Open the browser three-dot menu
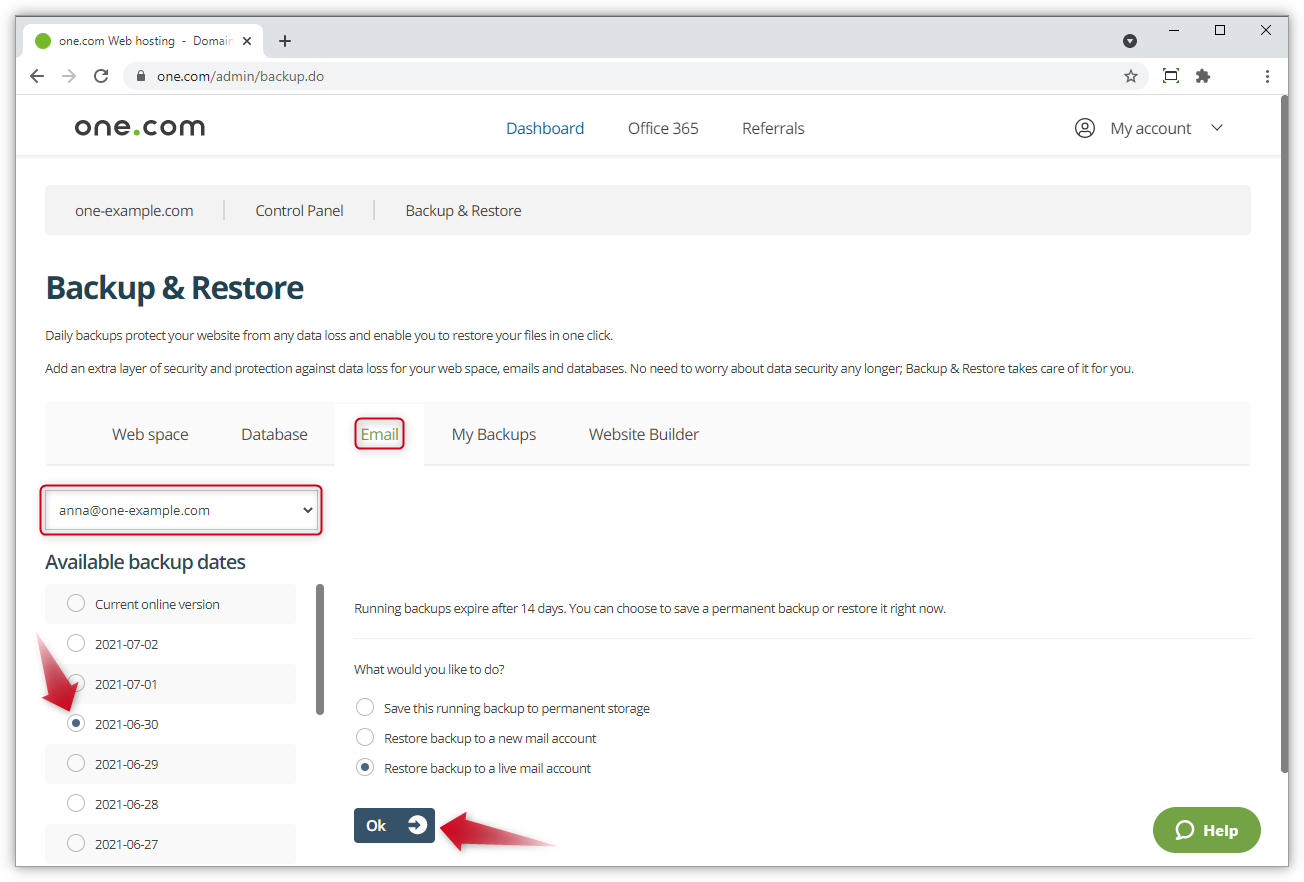 tap(1267, 76)
